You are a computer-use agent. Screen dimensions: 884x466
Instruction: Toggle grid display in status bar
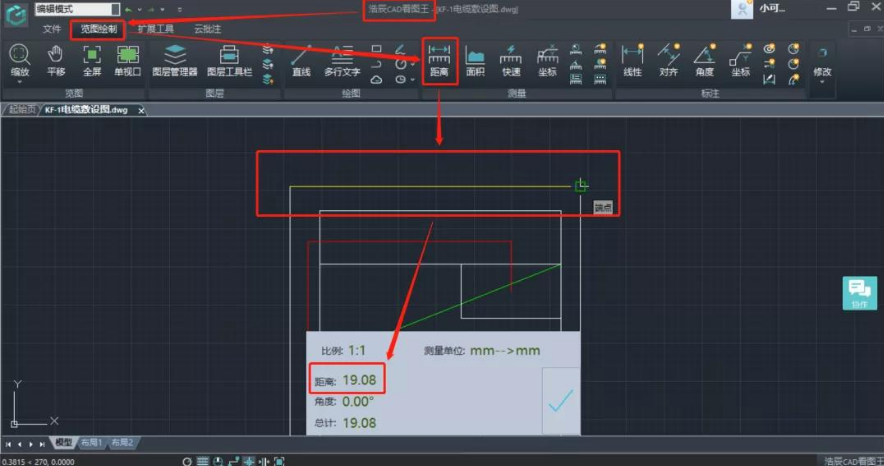[x=203, y=461]
